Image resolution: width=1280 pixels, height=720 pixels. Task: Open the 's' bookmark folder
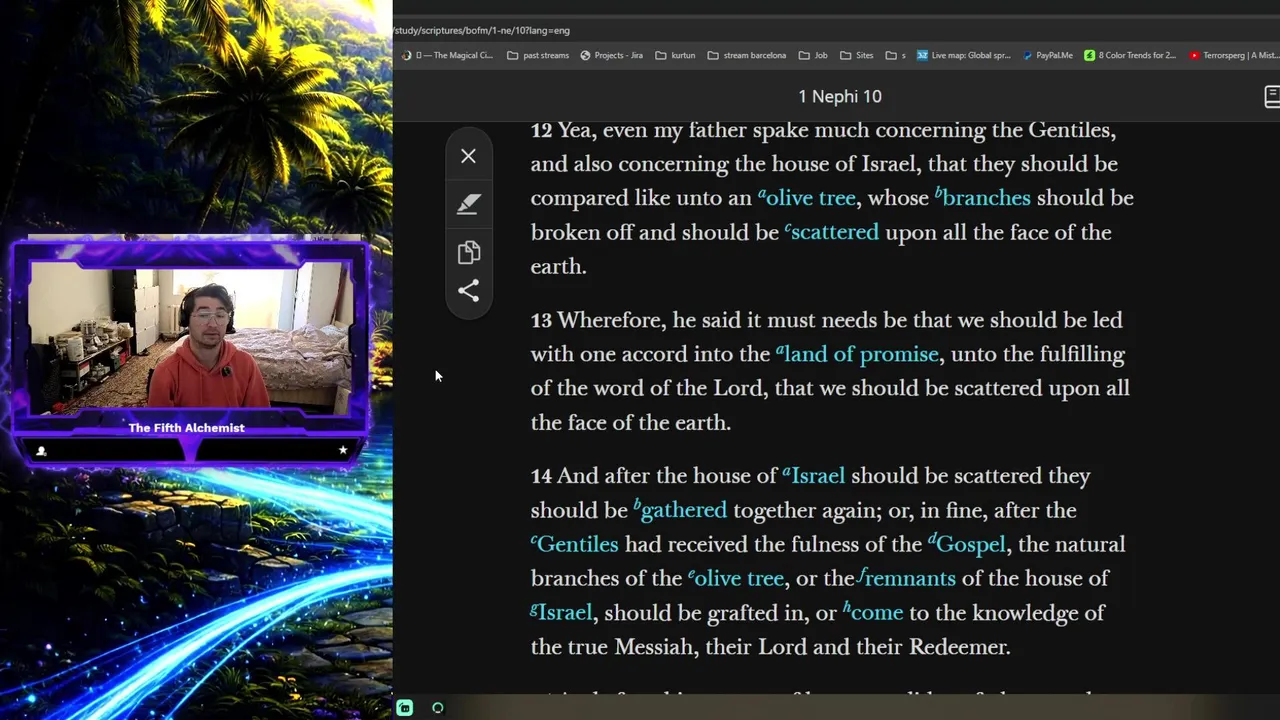(x=896, y=56)
